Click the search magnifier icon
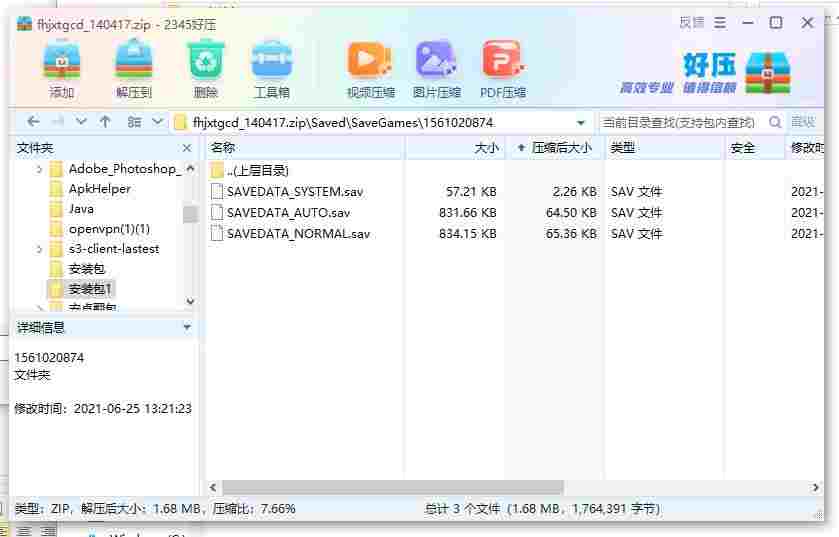Screen dimensions: 839x537 775,122
